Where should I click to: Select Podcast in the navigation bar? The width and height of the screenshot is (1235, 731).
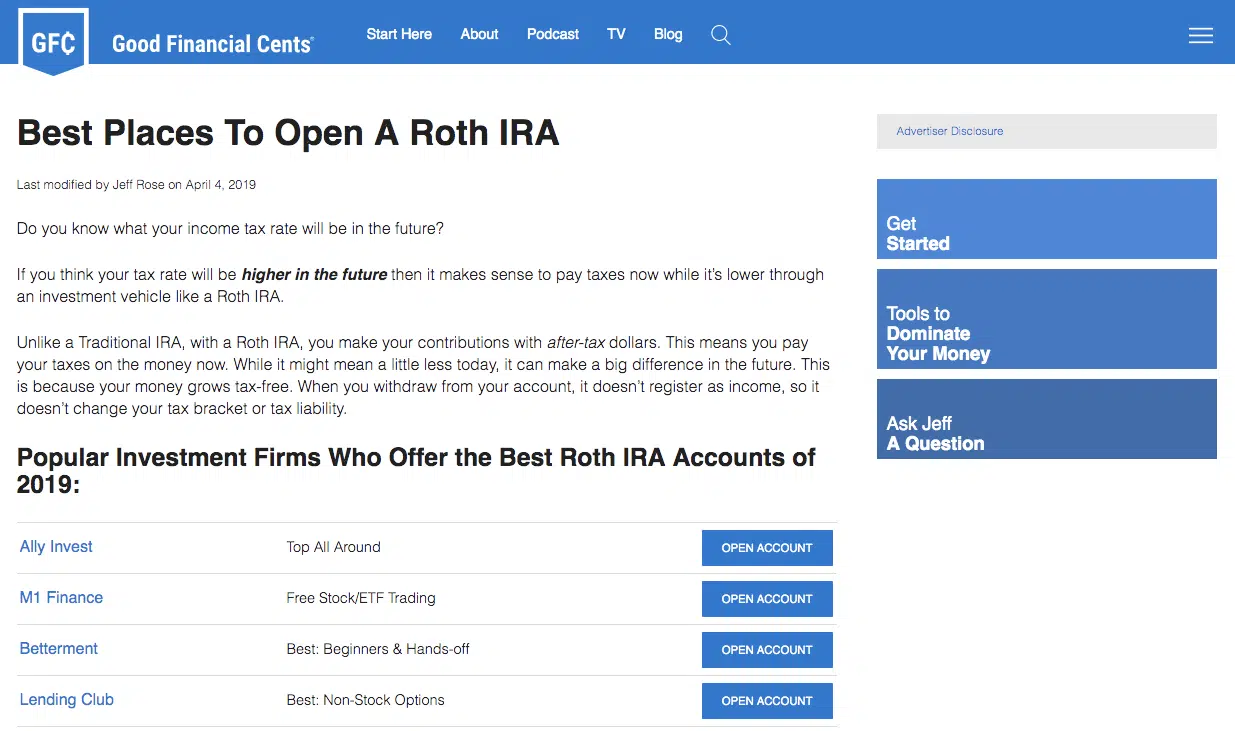click(x=553, y=34)
